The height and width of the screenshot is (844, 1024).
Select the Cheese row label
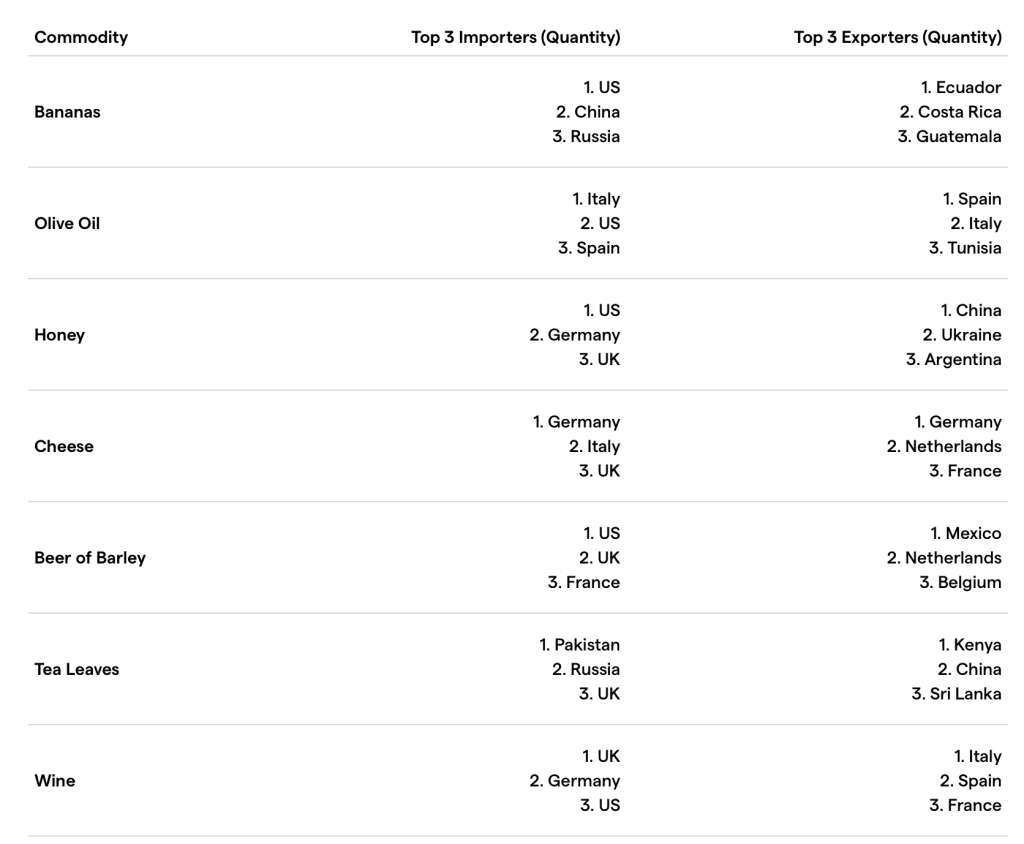(64, 446)
